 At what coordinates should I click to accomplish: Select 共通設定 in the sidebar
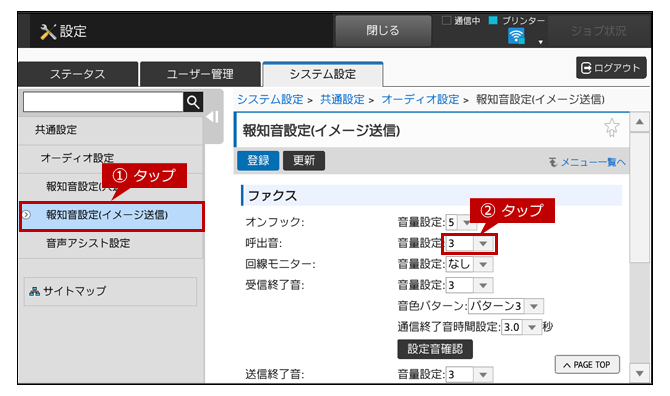pyautogui.click(x=110, y=130)
